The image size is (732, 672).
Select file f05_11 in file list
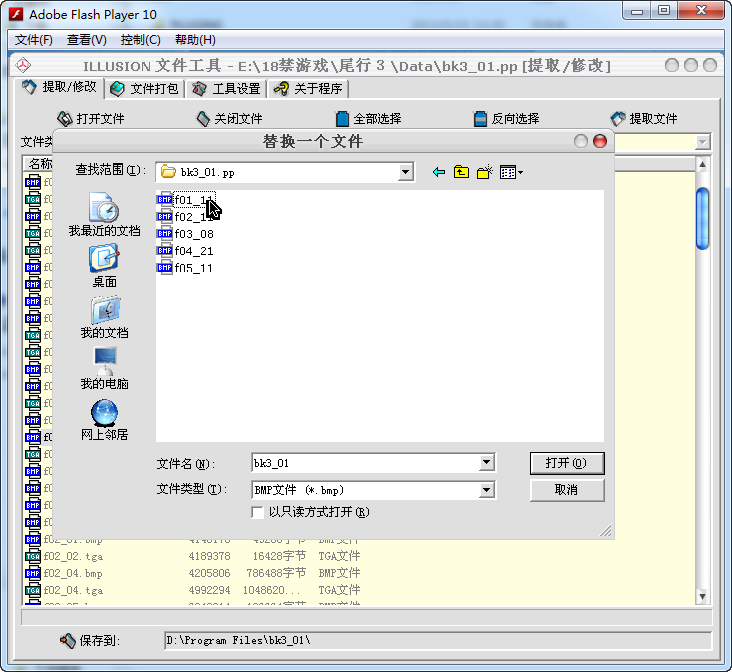pos(186,268)
